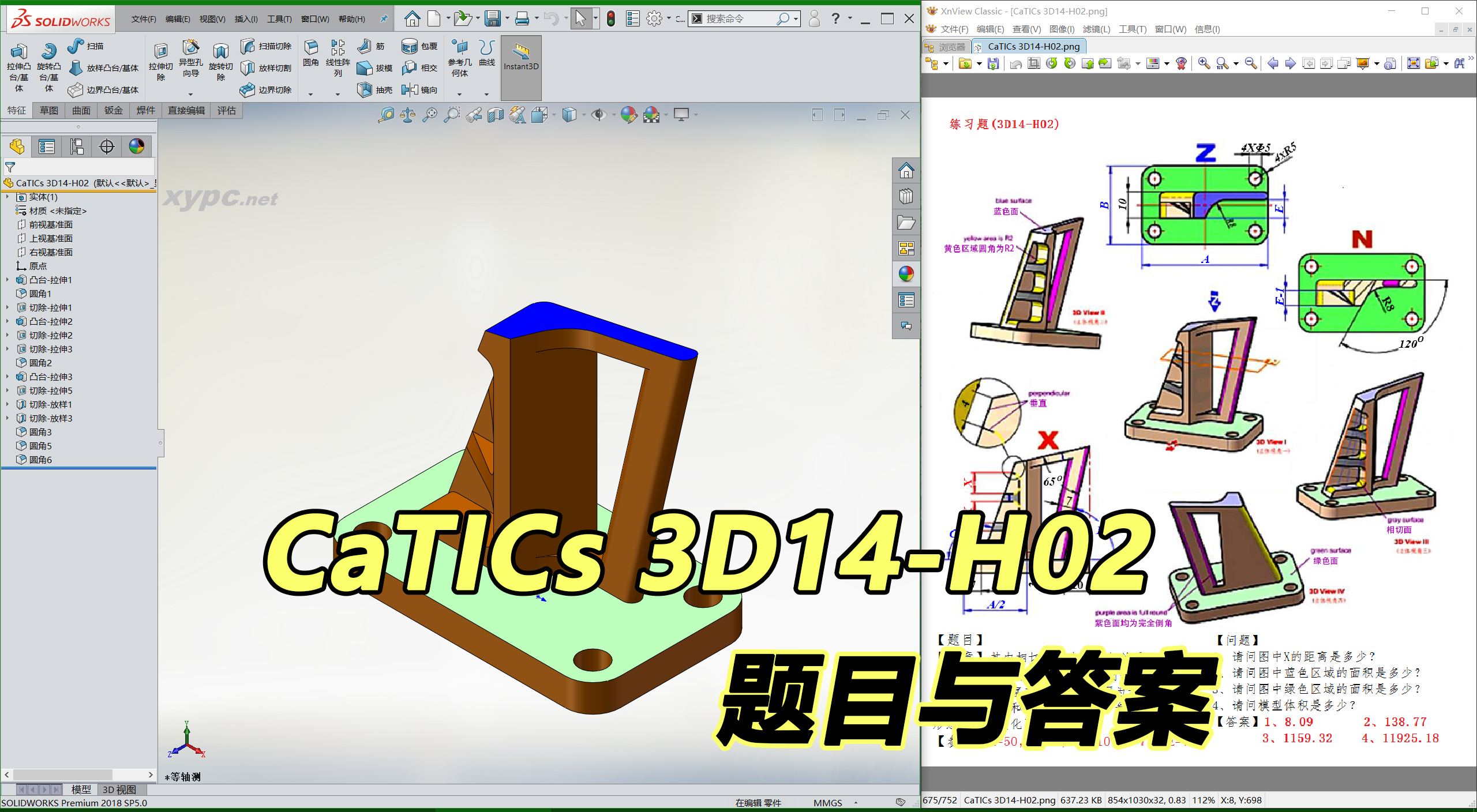Open the 插入(I) menu in SolidWorks
This screenshot has width=1477, height=812.
(246, 19)
